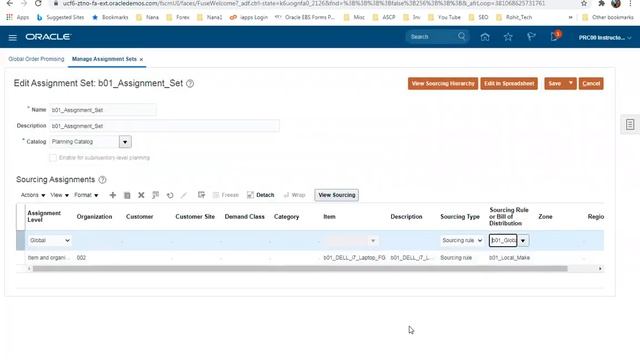This screenshot has width=640, height=360.
Task: Open the PRC00 Instructor user menu
Action: point(605,38)
